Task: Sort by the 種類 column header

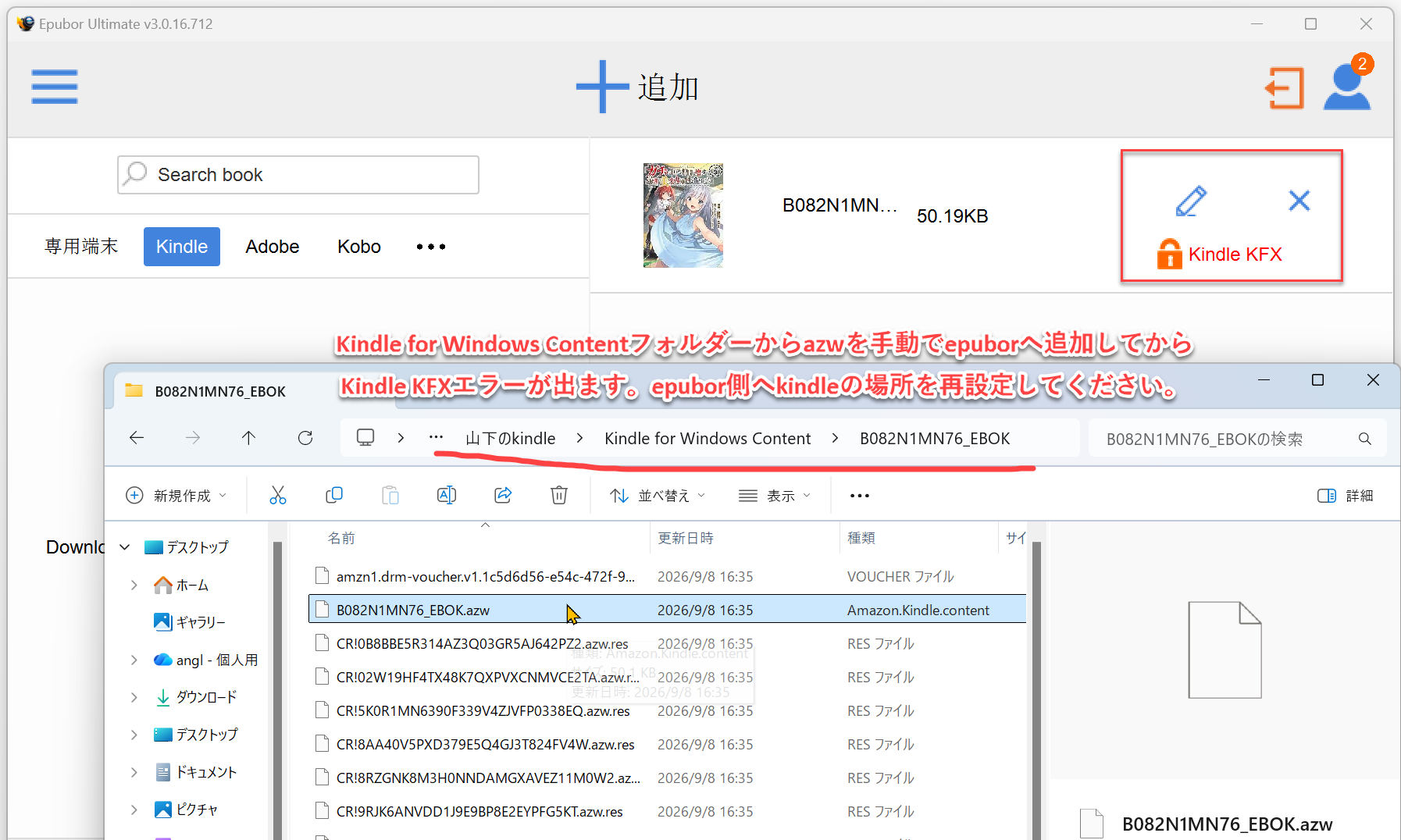Action: click(x=861, y=538)
